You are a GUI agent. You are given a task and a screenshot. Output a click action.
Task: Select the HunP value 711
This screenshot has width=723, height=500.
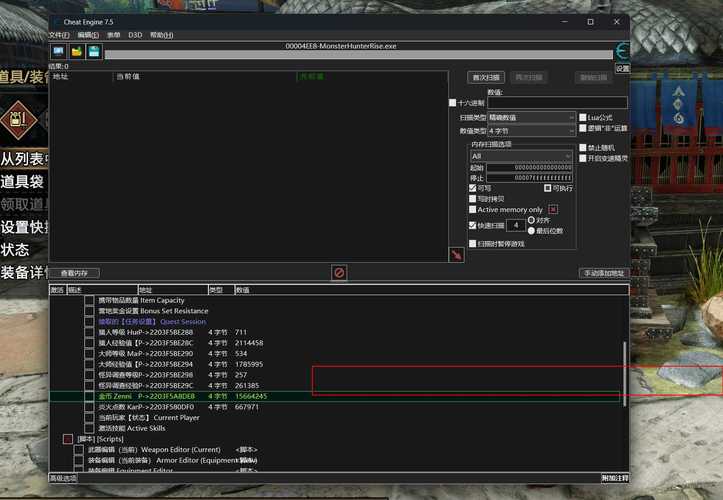pos(241,332)
